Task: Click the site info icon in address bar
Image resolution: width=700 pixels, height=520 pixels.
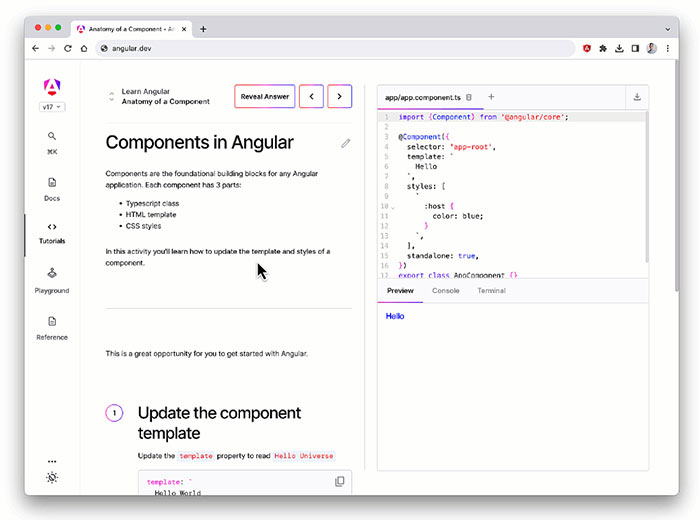Action: pos(104,48)
